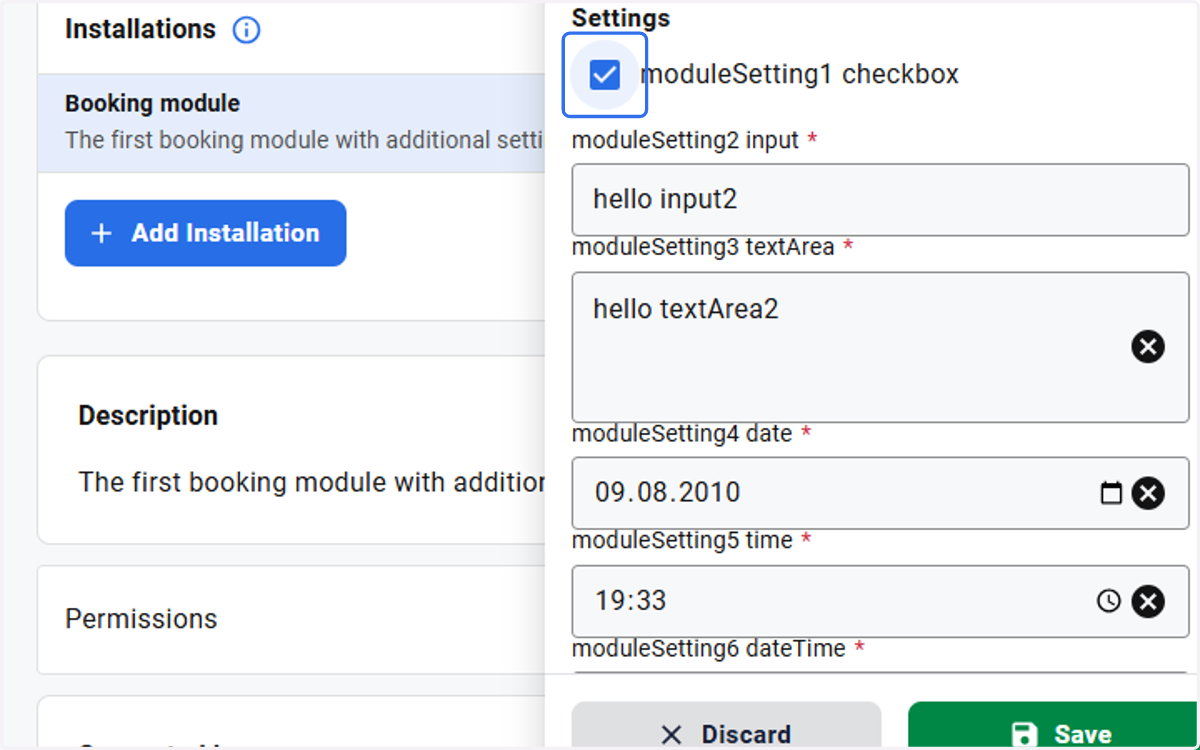Click the moduleSetting6 dateTime label

coord(709,649)
